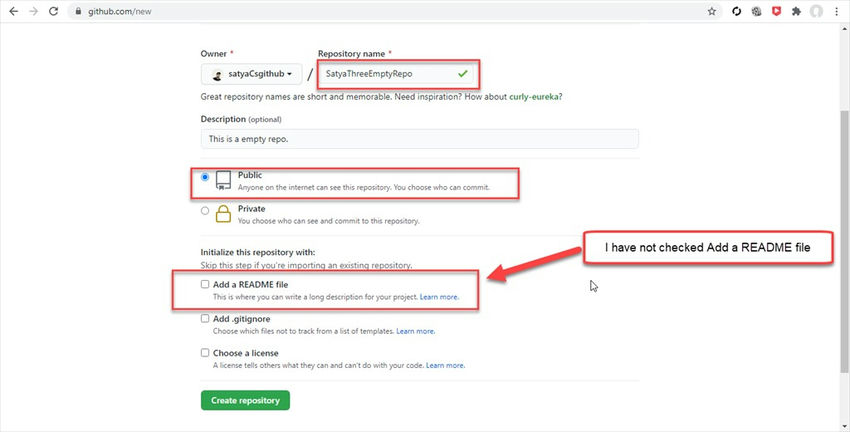
Task: Click into the Description text field
Action: (419, 139)
